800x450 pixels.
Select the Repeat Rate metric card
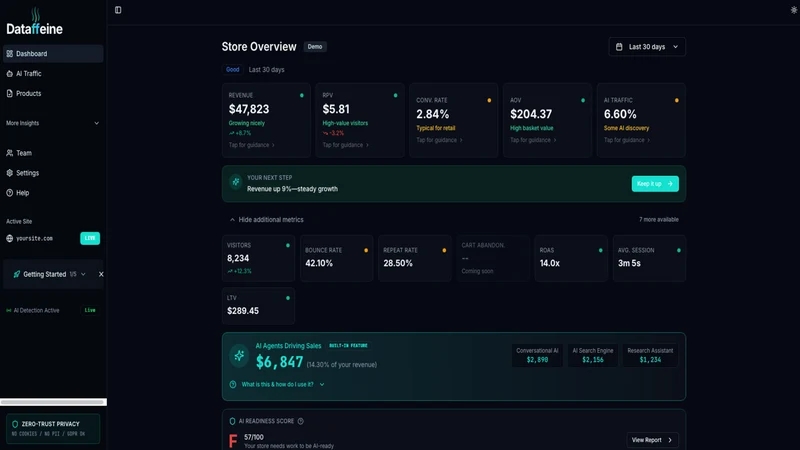point(415,258)
